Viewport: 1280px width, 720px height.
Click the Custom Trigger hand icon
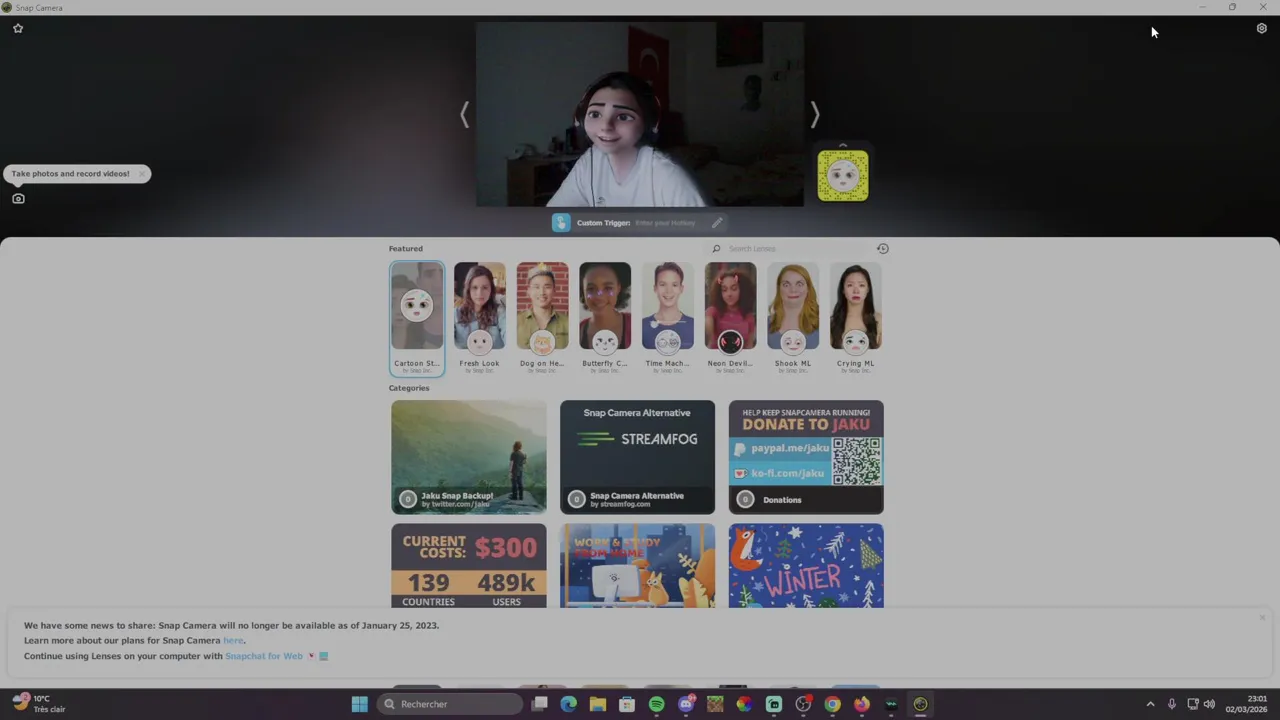point(561,223)
